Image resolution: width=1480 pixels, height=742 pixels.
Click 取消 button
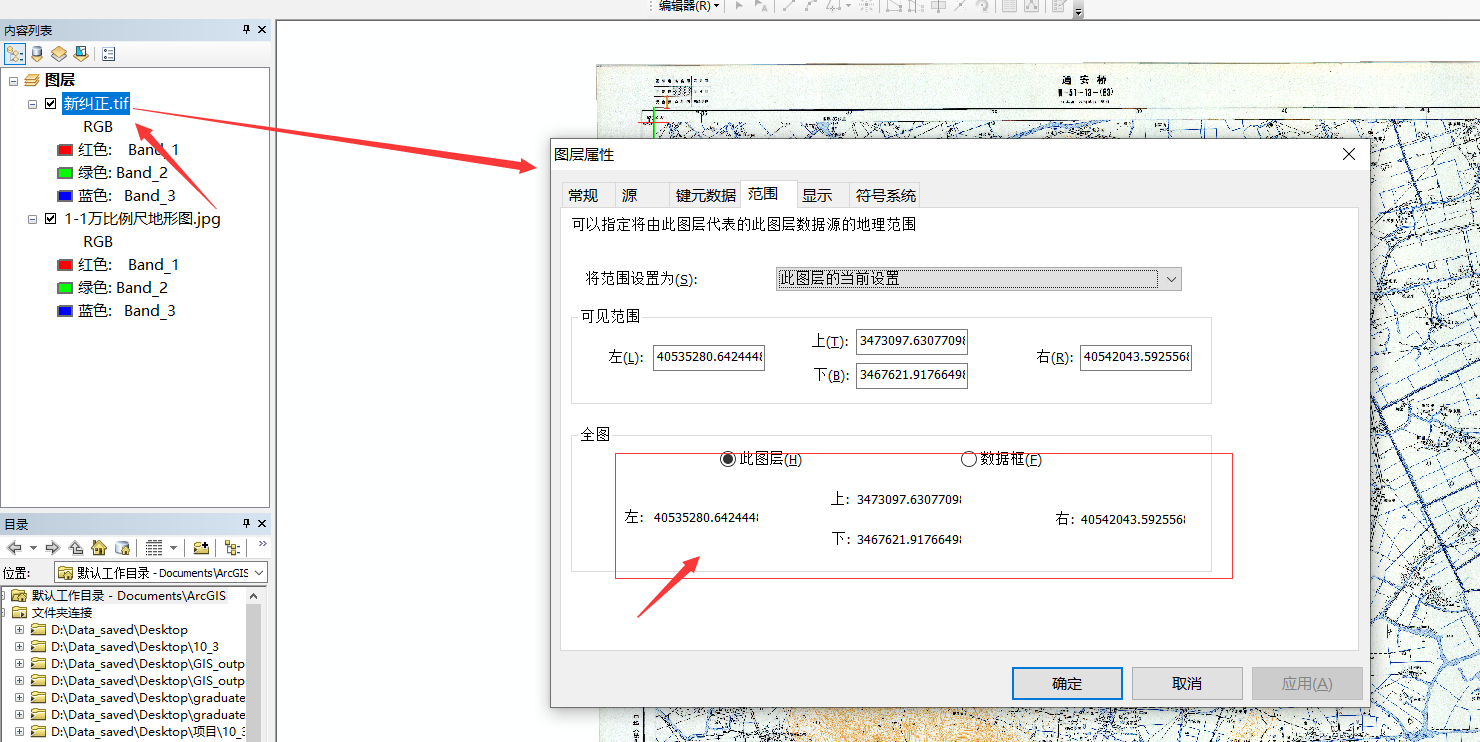(1187, 684)
